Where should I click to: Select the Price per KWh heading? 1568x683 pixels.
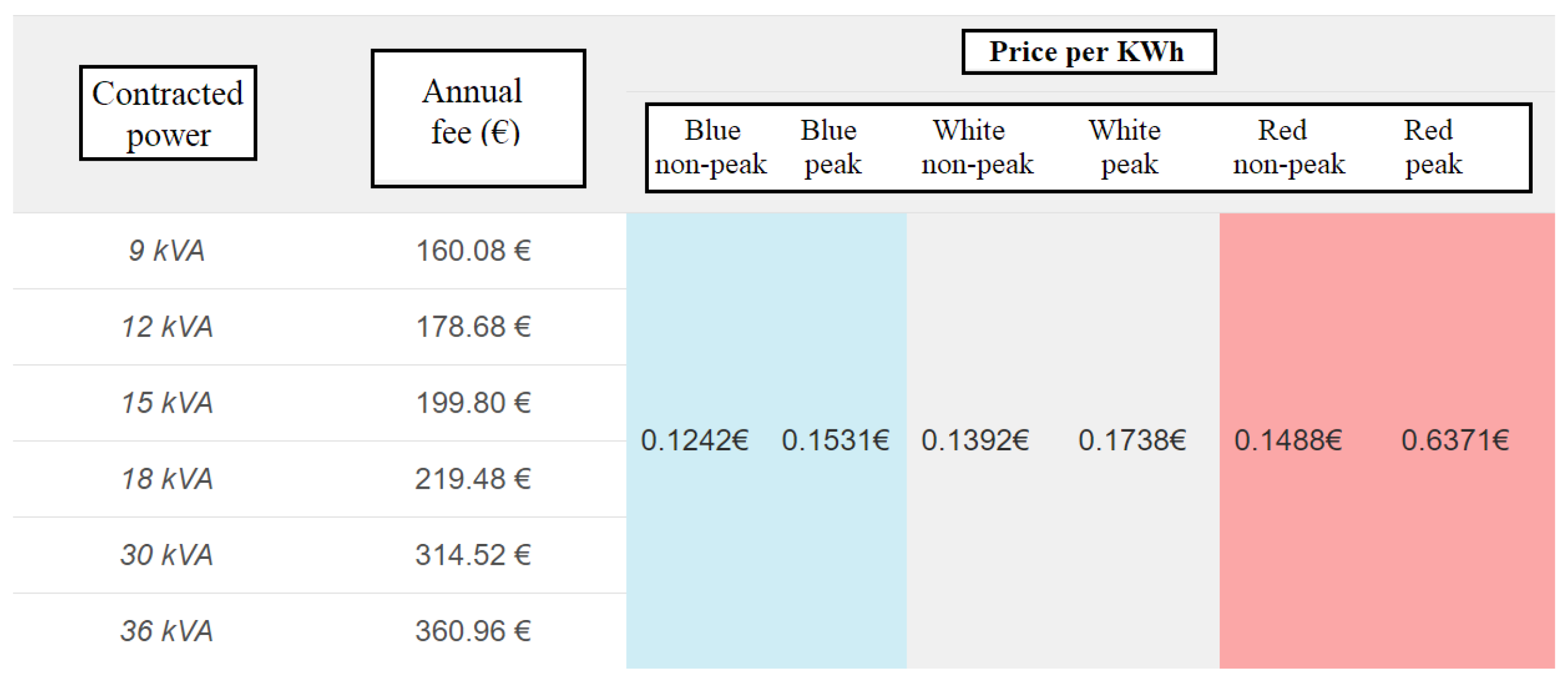tap(1088, 52)
